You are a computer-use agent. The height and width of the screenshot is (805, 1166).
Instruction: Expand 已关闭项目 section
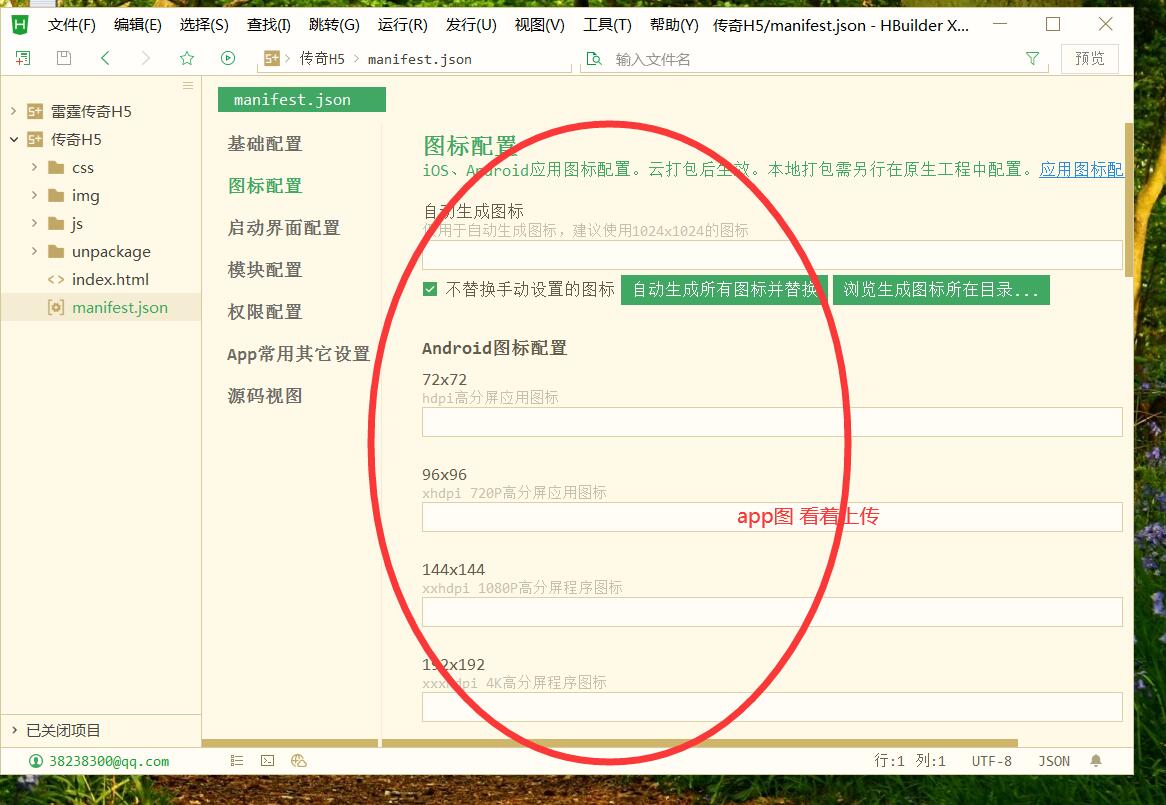(x=14, y=731)
